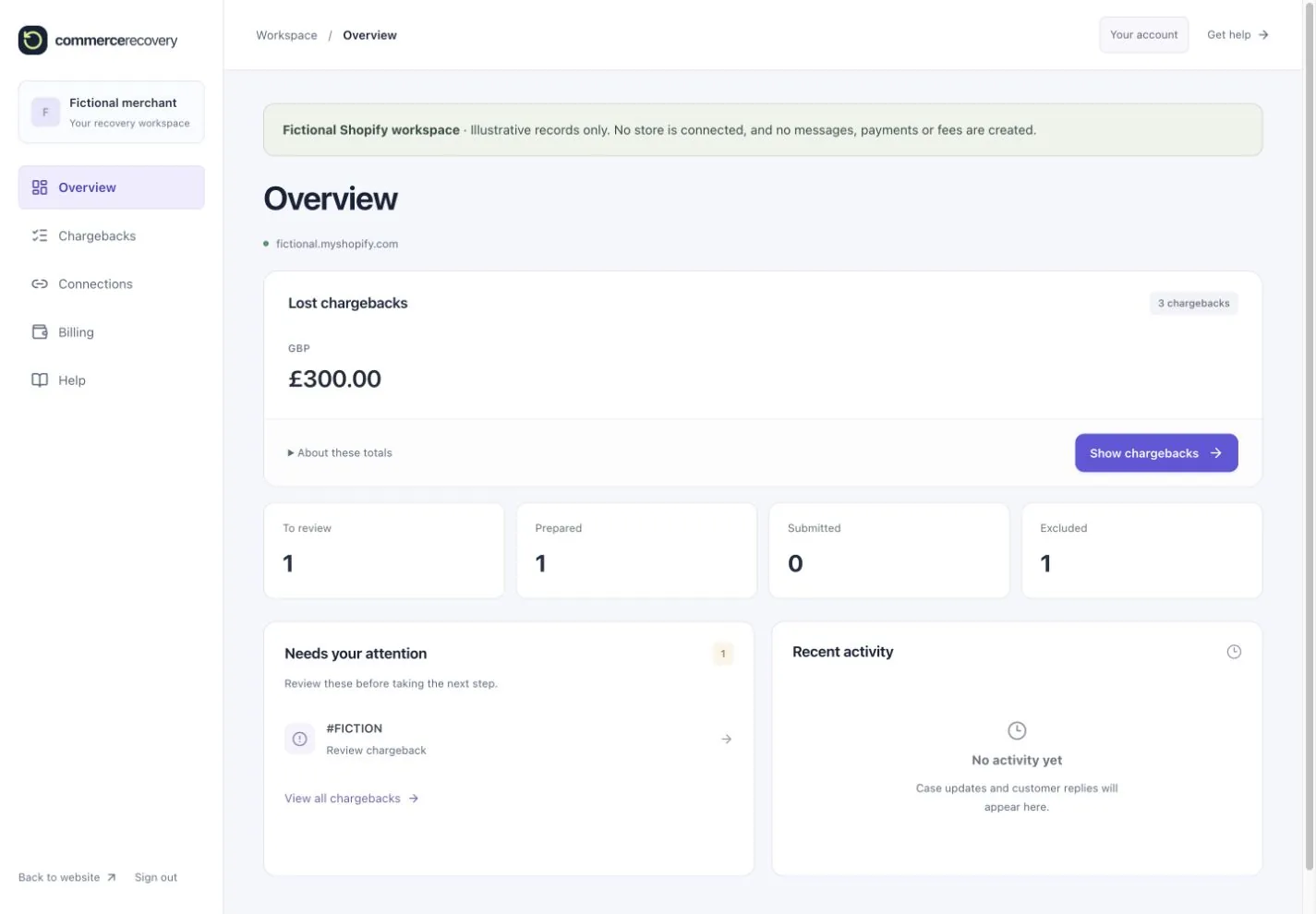This screenshot has width=1316, height=914.
Task: Click the arrow icon beside Get help
Action: pyautogui.click(x=1263, y=34)
